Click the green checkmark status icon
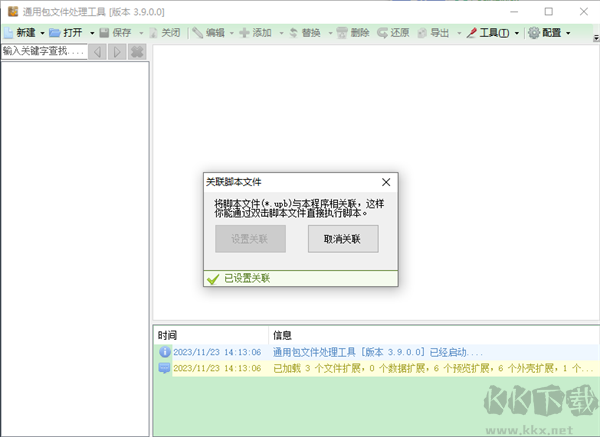The height and width of the screenshot is (437, 600). click(213, 279)
